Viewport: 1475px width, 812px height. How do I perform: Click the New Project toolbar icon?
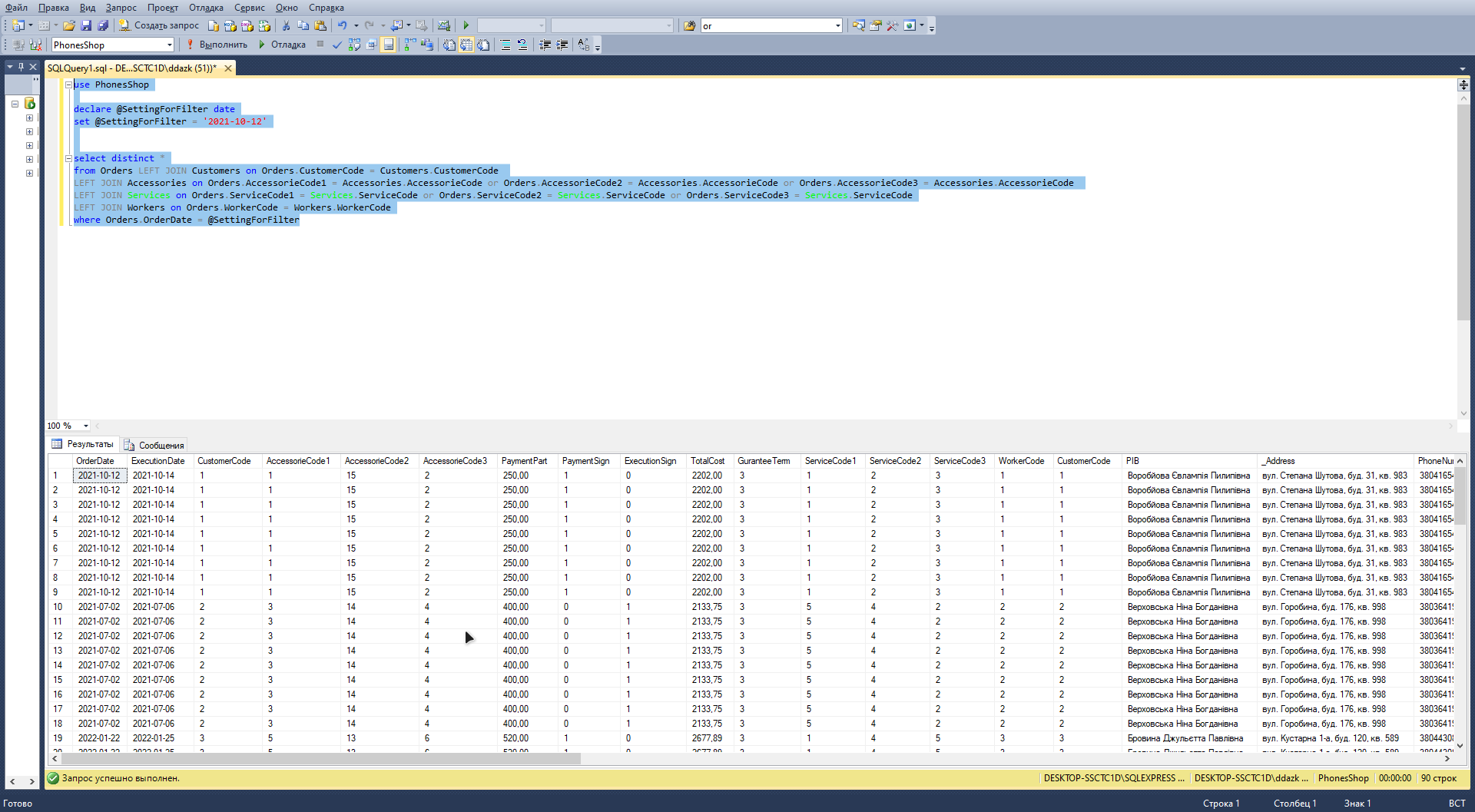[x=18, y=25]
